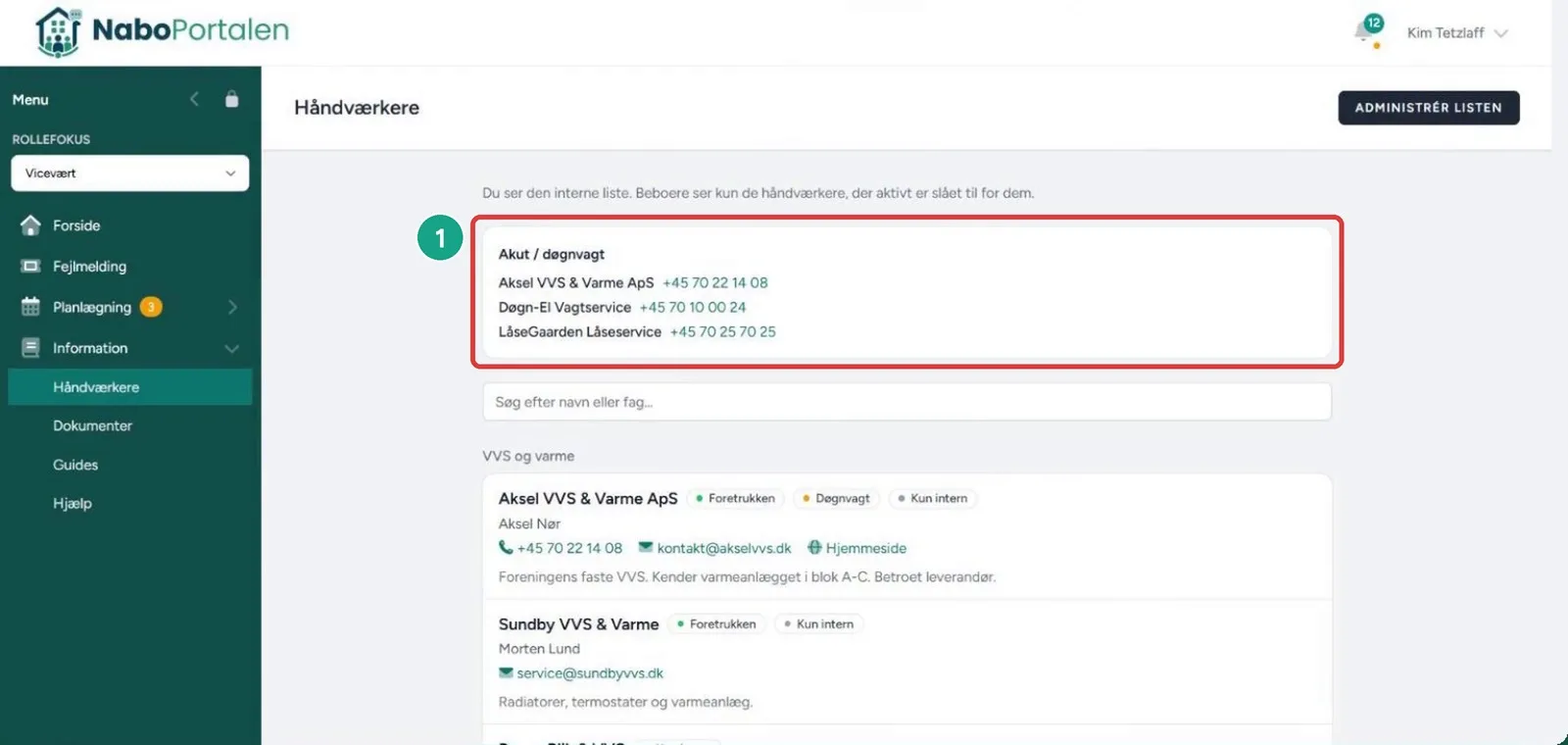This screenshot has height=745, width=1568.
Task: Email service@sundbyvvs.dk
Action: pyautogui.click(x=590, y=673)
